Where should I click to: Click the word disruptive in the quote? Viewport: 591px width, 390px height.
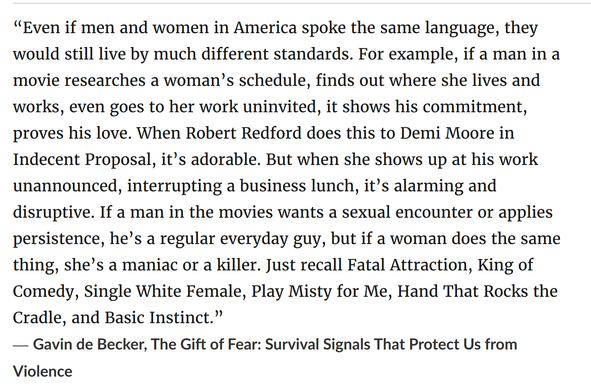pos(51,213)
